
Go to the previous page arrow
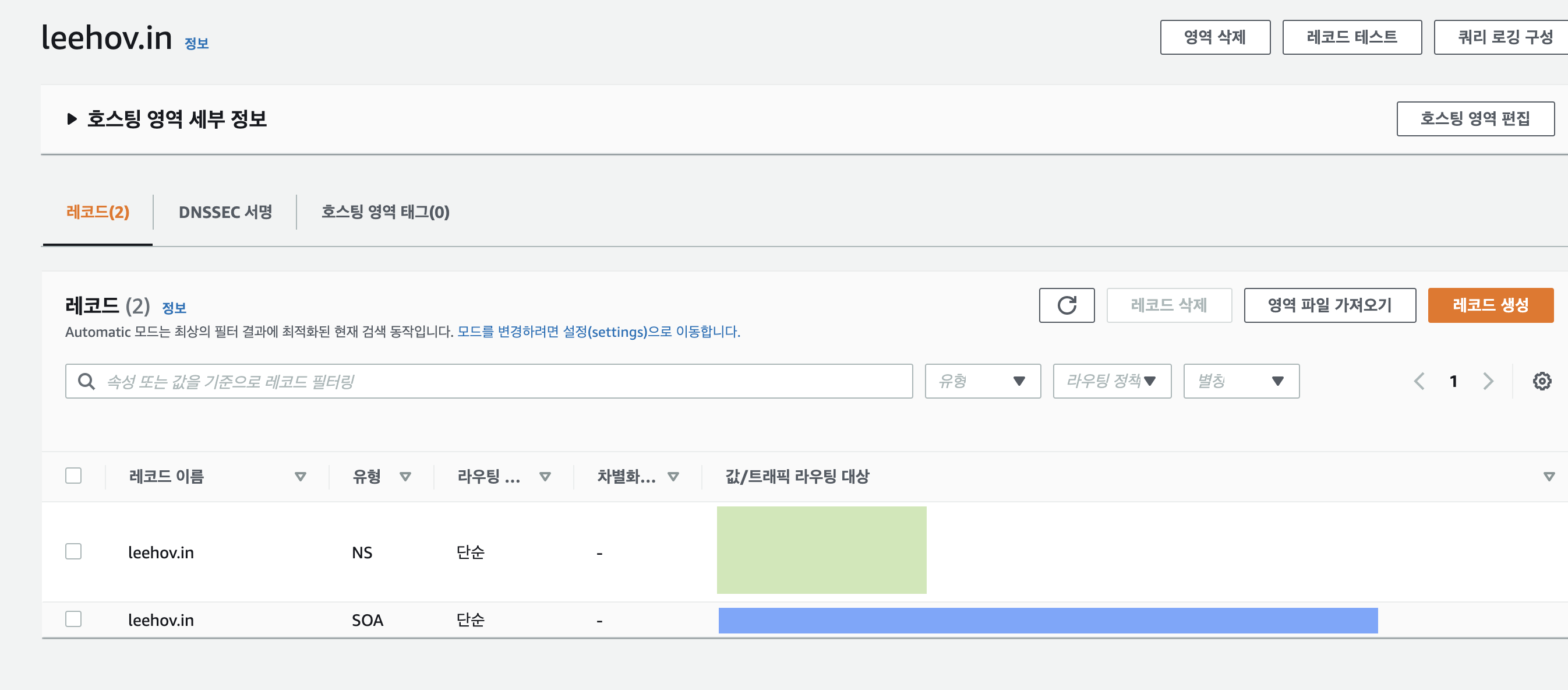point(1419,381)
